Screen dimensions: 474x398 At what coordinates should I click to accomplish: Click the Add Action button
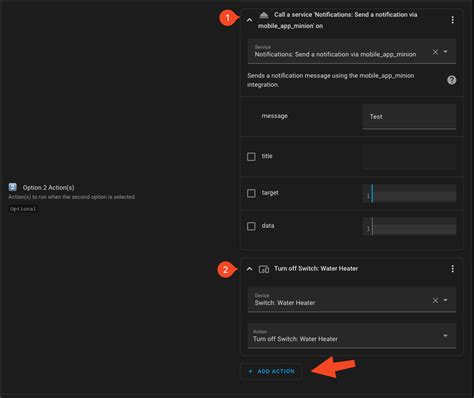tap(271, 371)
